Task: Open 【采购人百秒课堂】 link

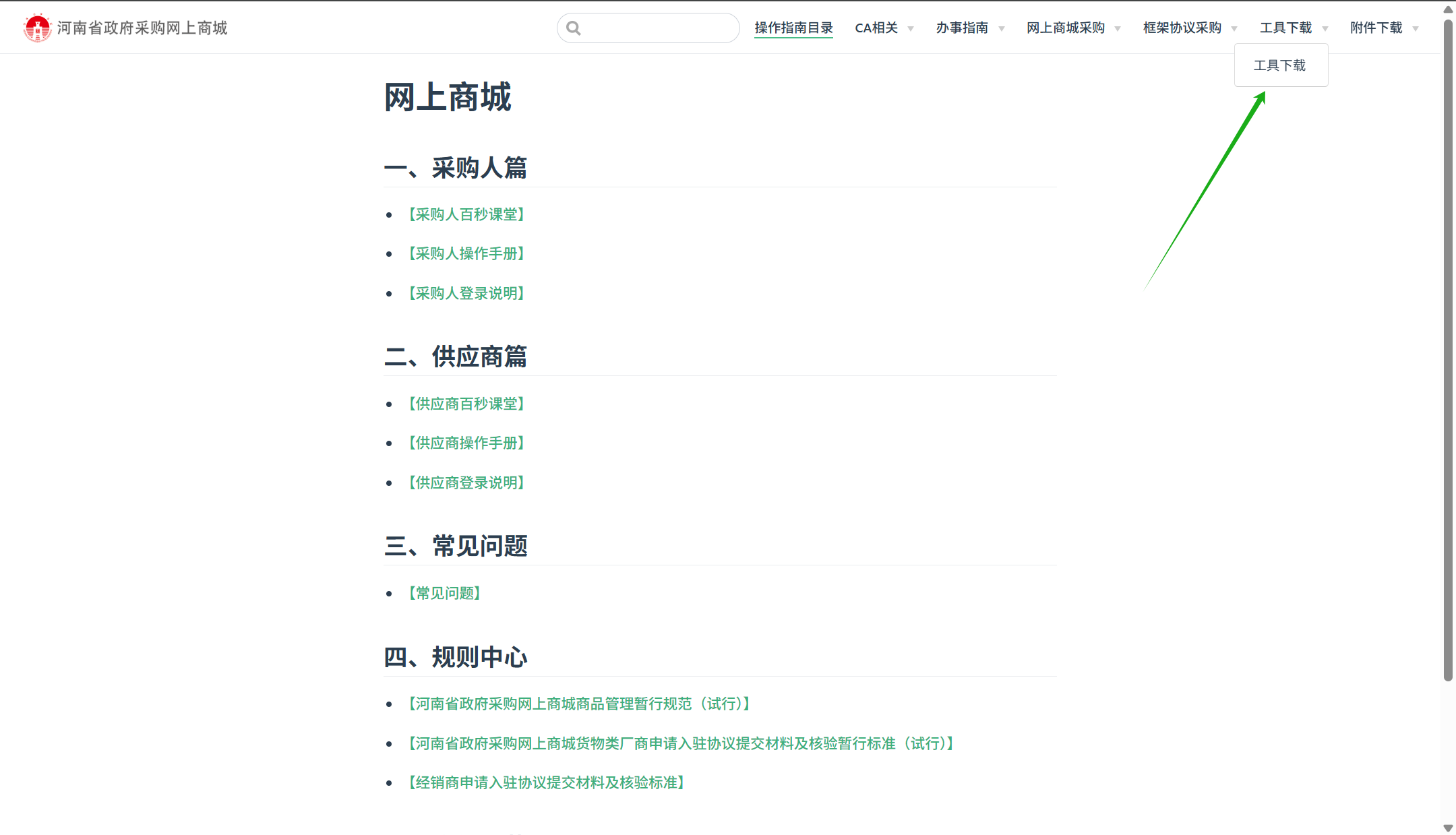Action: [x=466, y=214]
